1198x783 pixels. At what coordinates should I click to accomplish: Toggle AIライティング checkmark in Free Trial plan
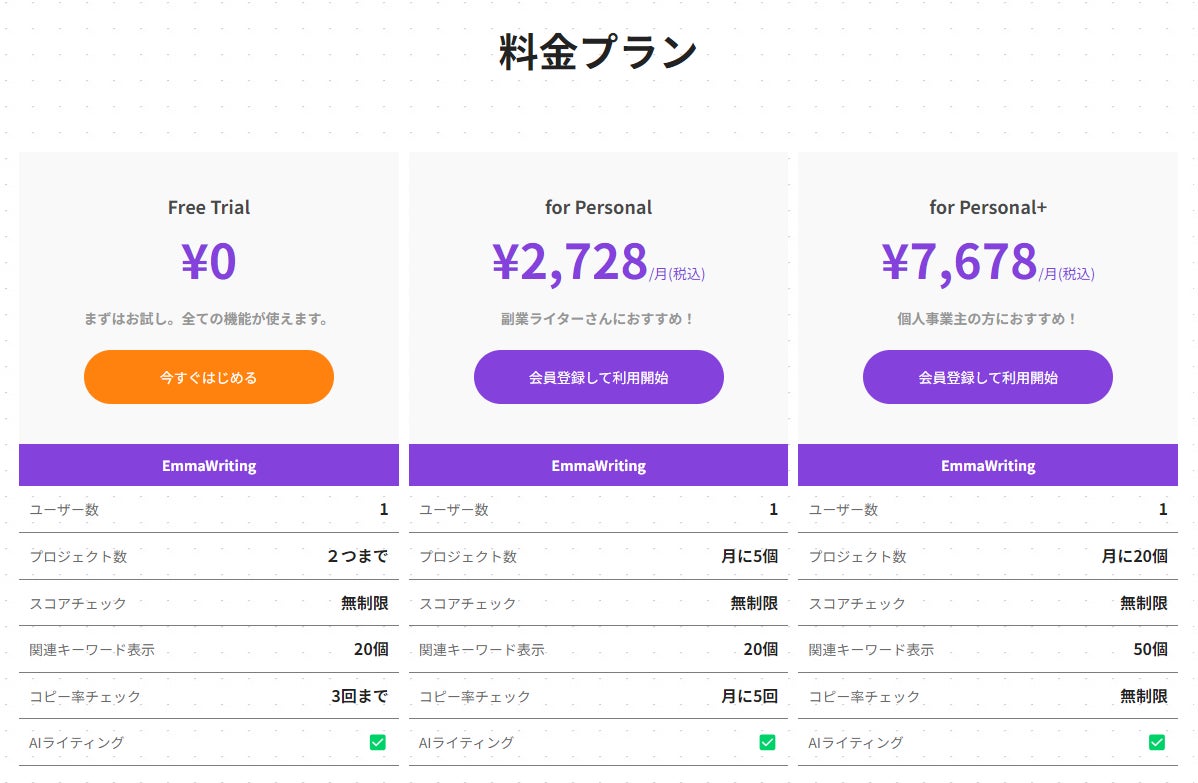(377, 742)
